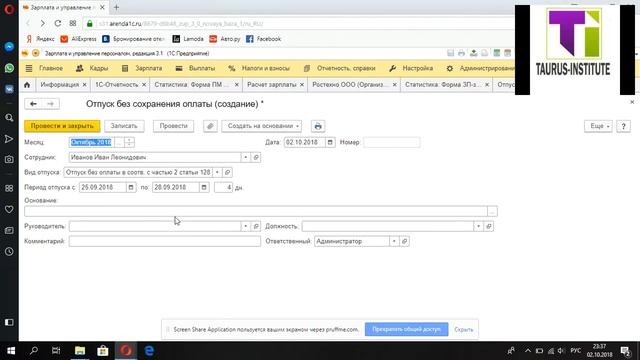
Task: Click the Windows Start button
Action: (x=11, y=351)
